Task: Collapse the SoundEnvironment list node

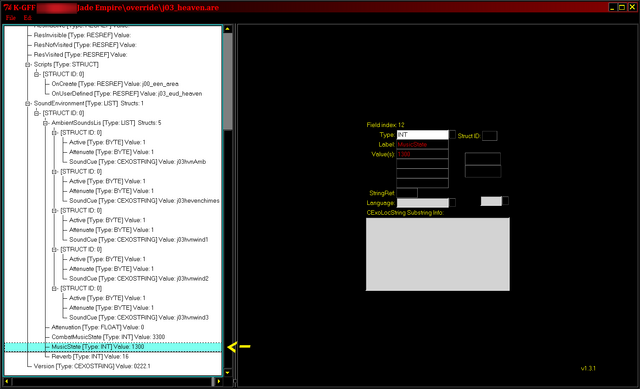Action: pos(28,103)
